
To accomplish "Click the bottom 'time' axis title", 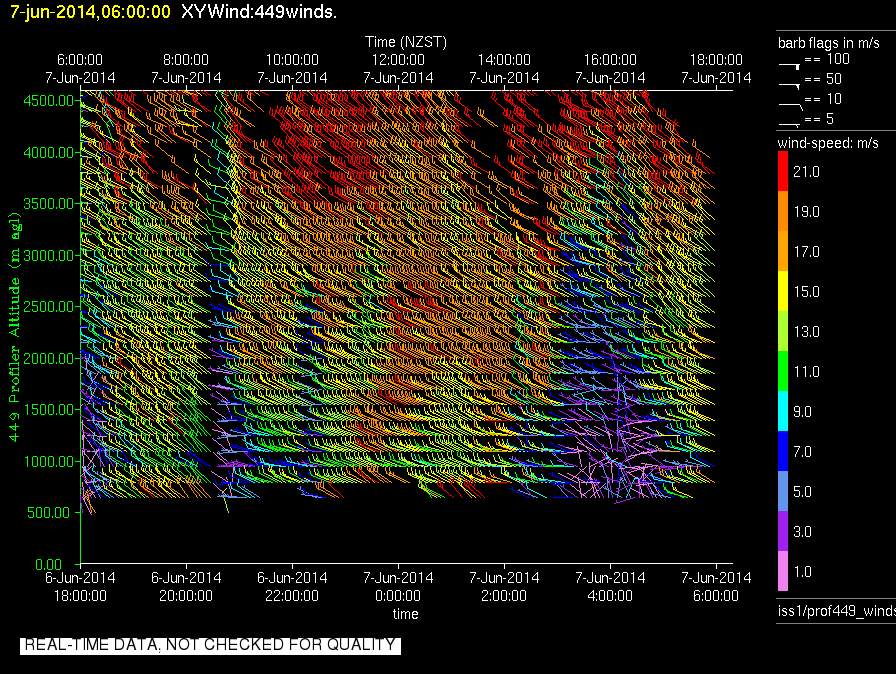I will [405, 614].
